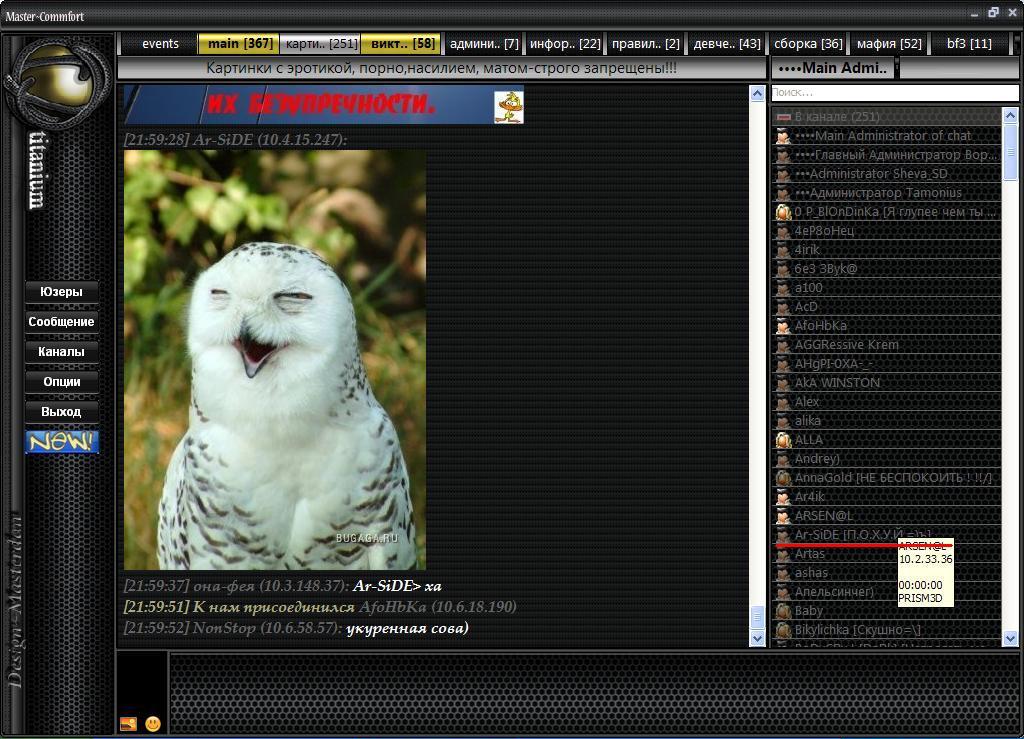Click the smiley emoticon icon

point(153,723)
